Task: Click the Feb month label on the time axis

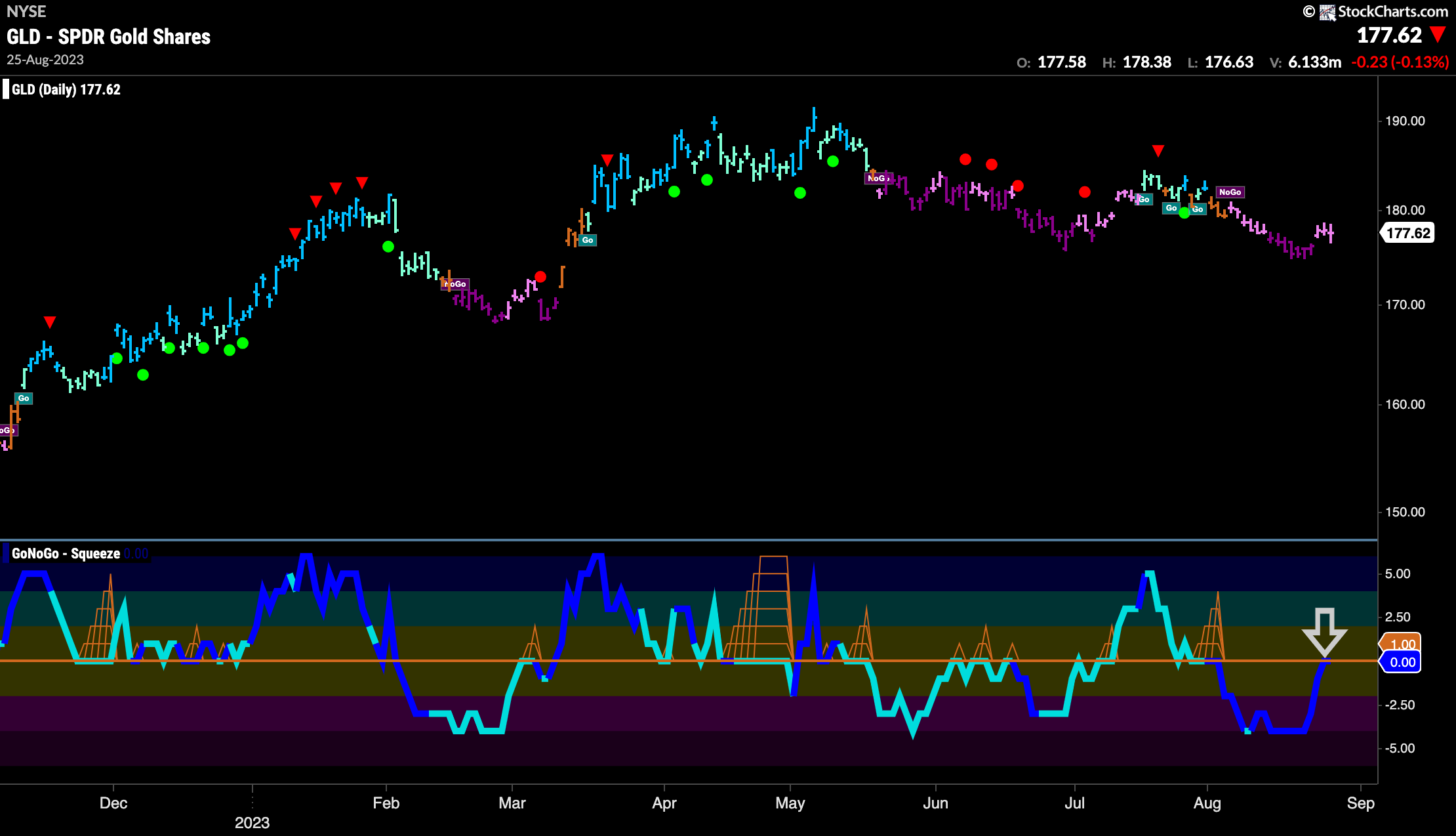Action: [x=386, y=803]
